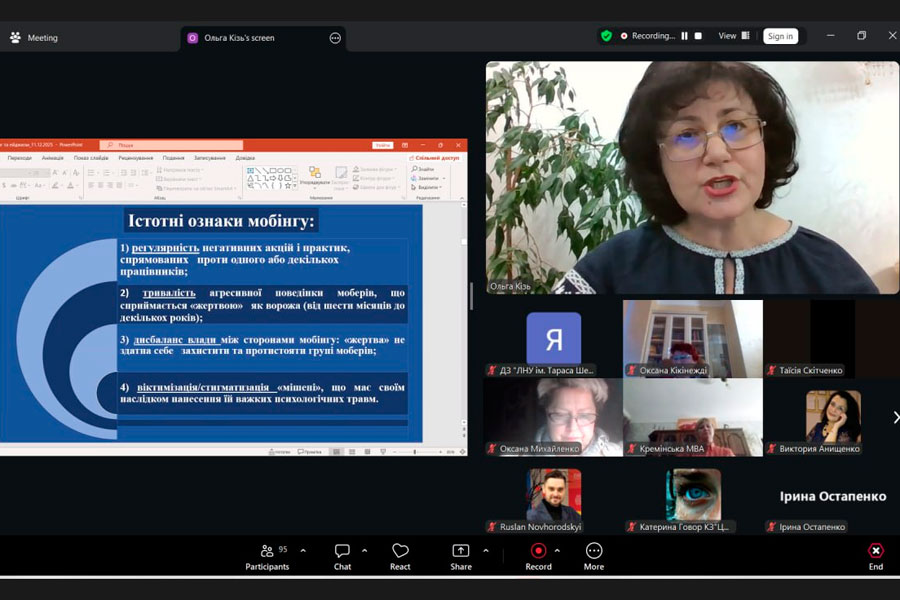The image size is (900, 600).
Task: Open the View layout options
Action: pos(734,36)
